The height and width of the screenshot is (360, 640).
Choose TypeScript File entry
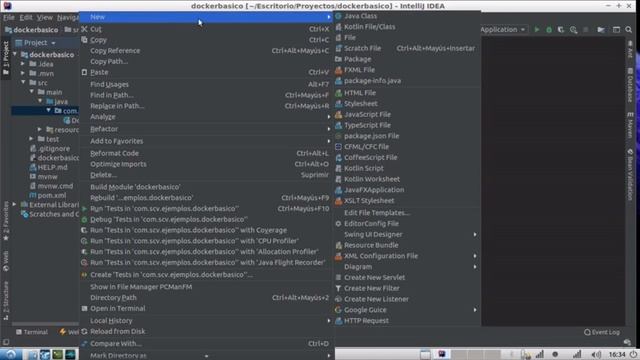[407, 125]
